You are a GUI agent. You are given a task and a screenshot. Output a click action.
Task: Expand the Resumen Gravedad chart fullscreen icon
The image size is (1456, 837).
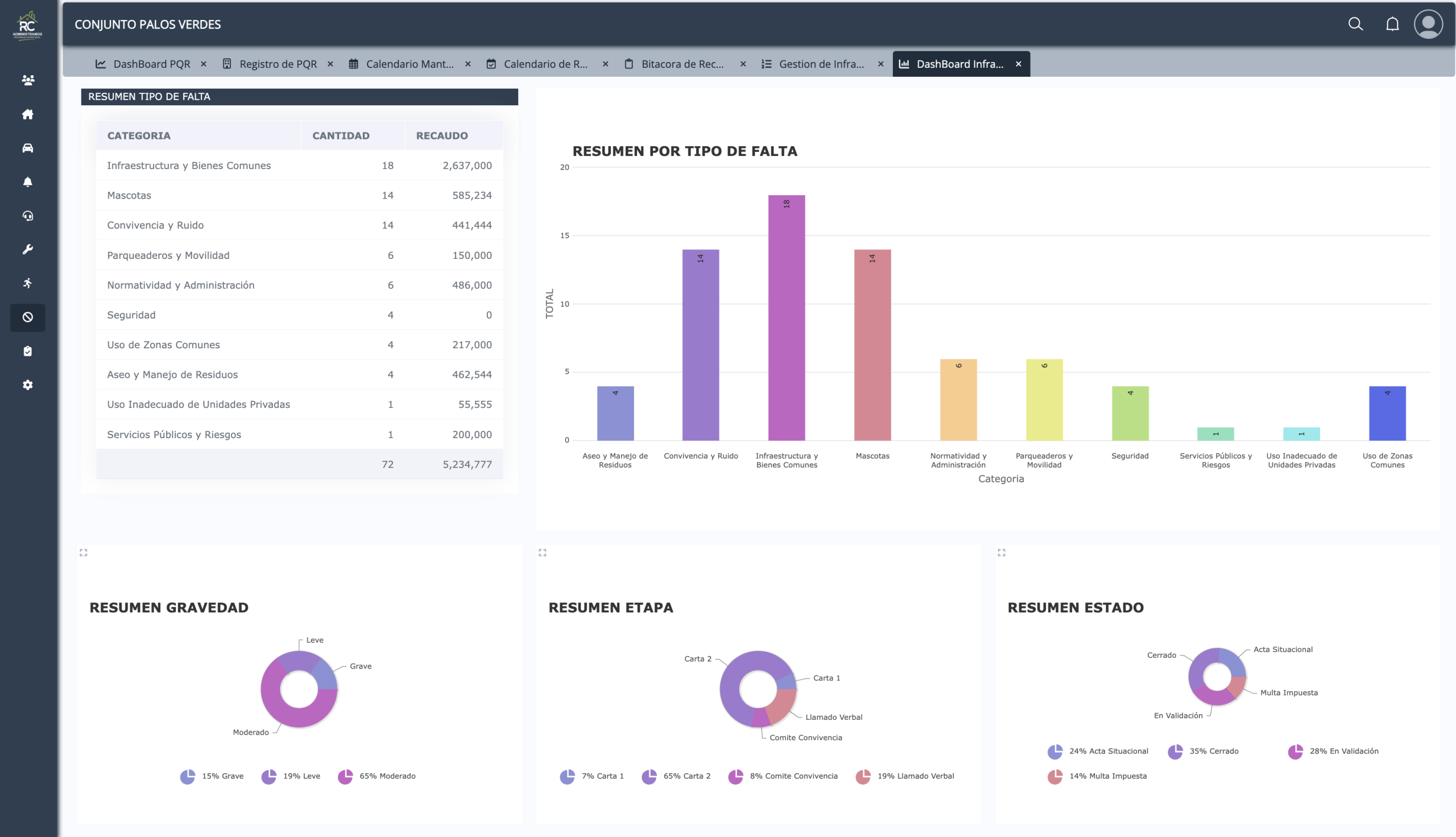point(83,552)
